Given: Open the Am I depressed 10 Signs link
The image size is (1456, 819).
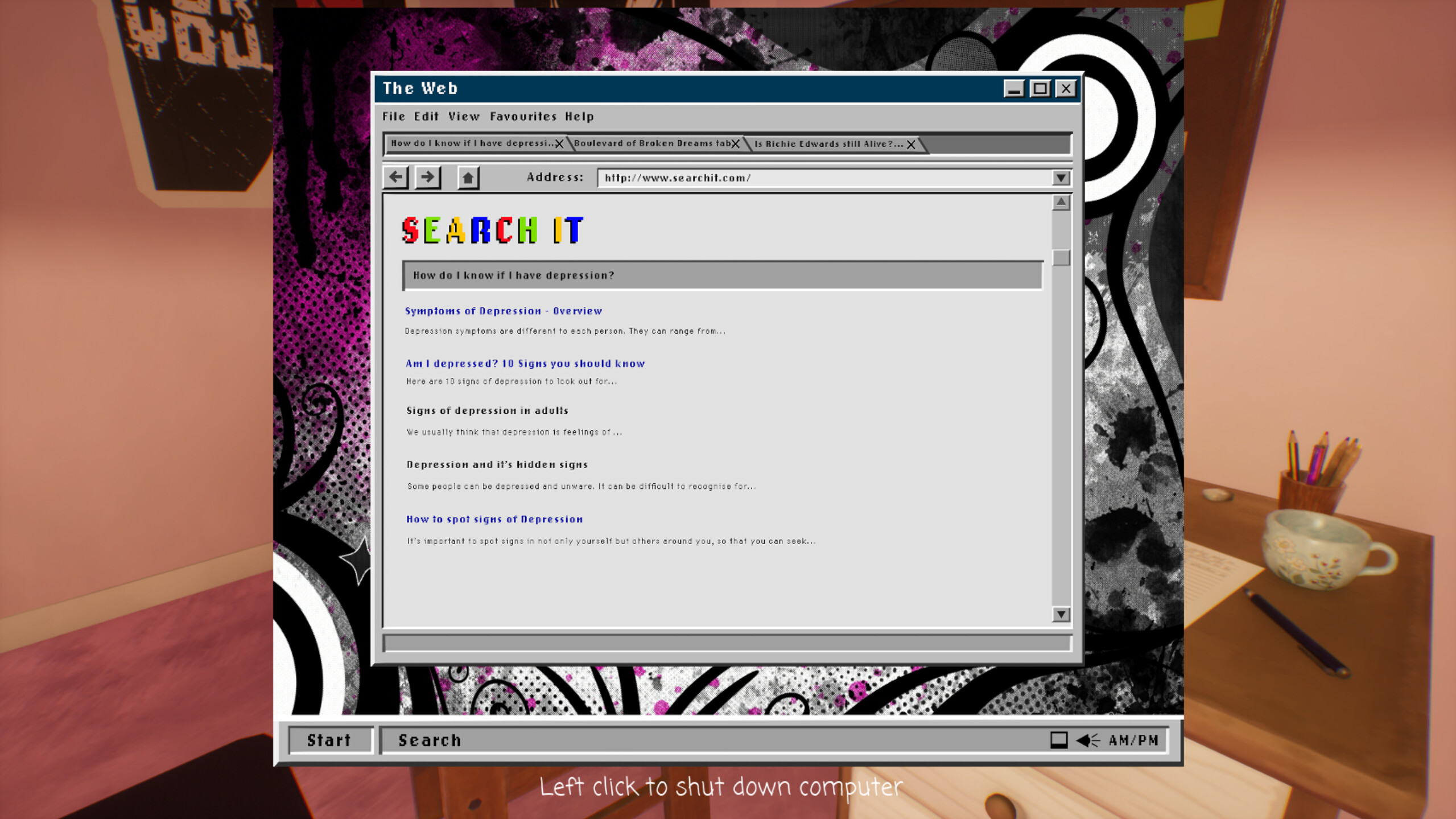Looking at the screenshot, I should [x=525, y=363].
